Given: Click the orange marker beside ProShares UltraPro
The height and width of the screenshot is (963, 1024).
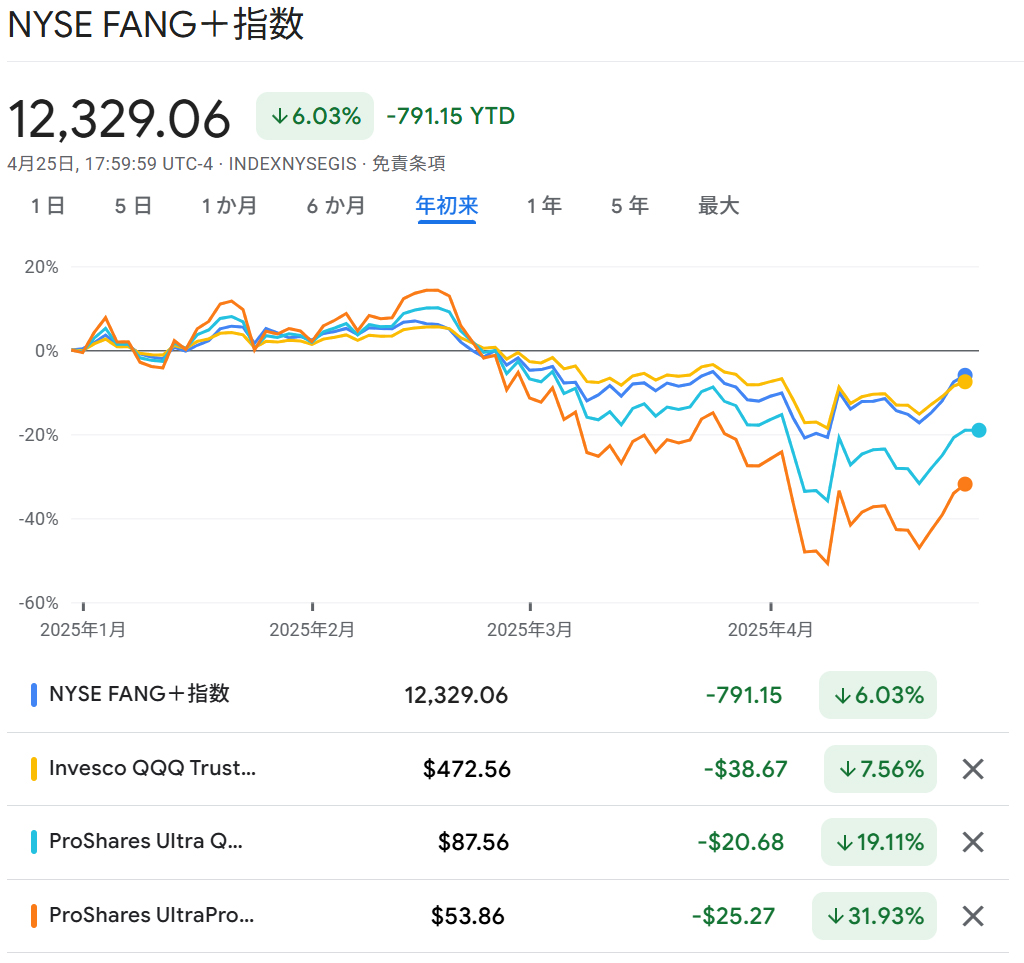Looking at the screenshot, I should 34,916.
